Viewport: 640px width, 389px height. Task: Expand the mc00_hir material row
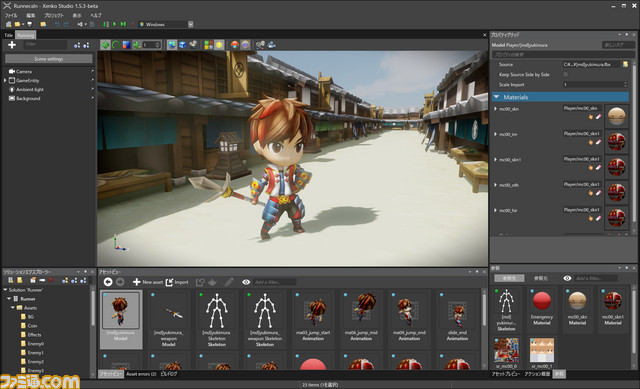[496, 210]
